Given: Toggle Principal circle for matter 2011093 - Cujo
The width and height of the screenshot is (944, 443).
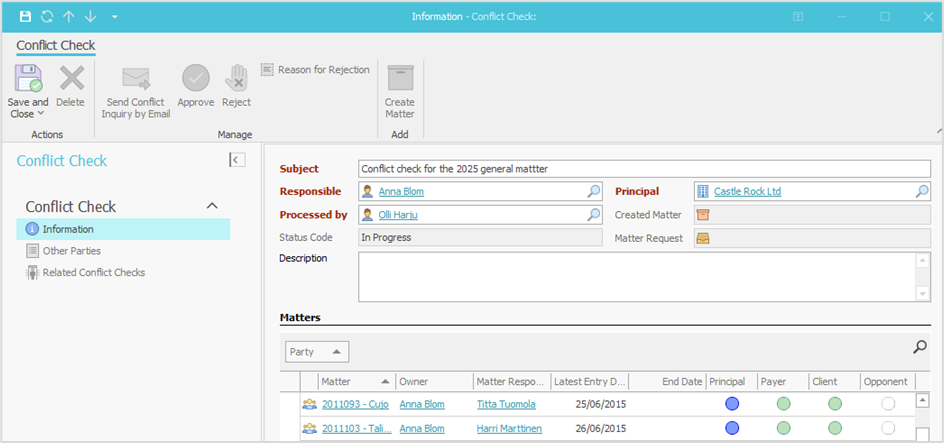Looking at the screenshot, I should [732, 404].
